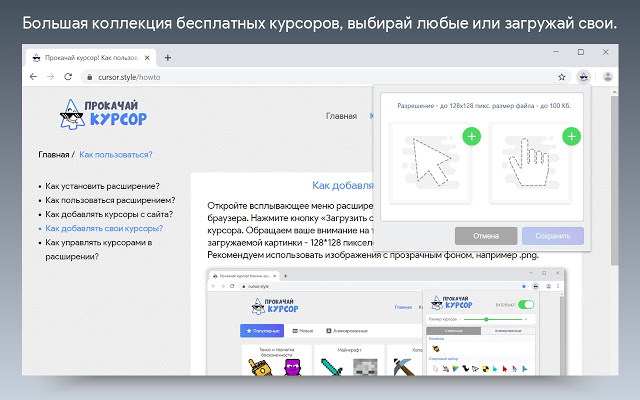Select Анимированные tab in embedded screenshot

(x=347, y=331)
